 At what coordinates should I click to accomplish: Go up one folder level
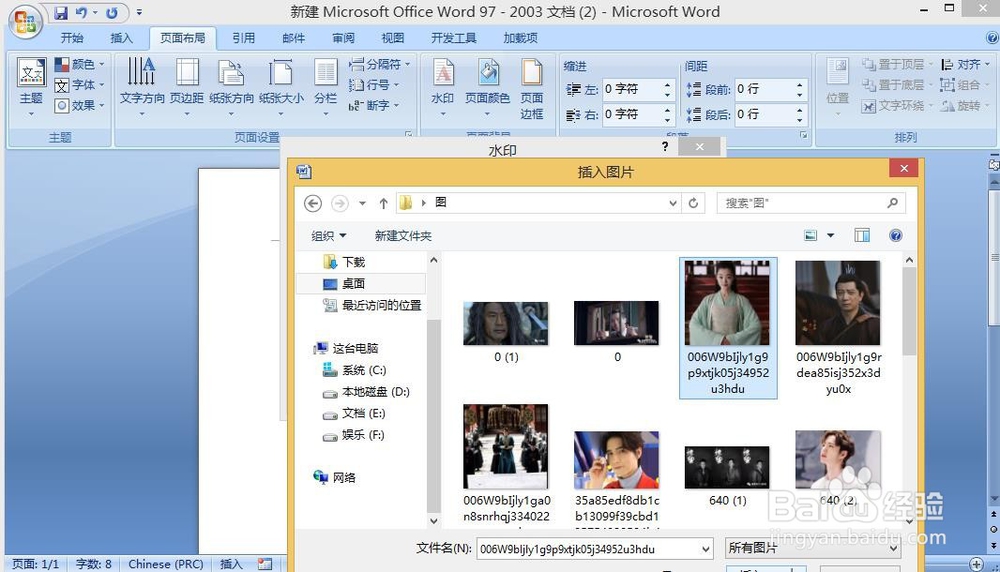(383, 203)
